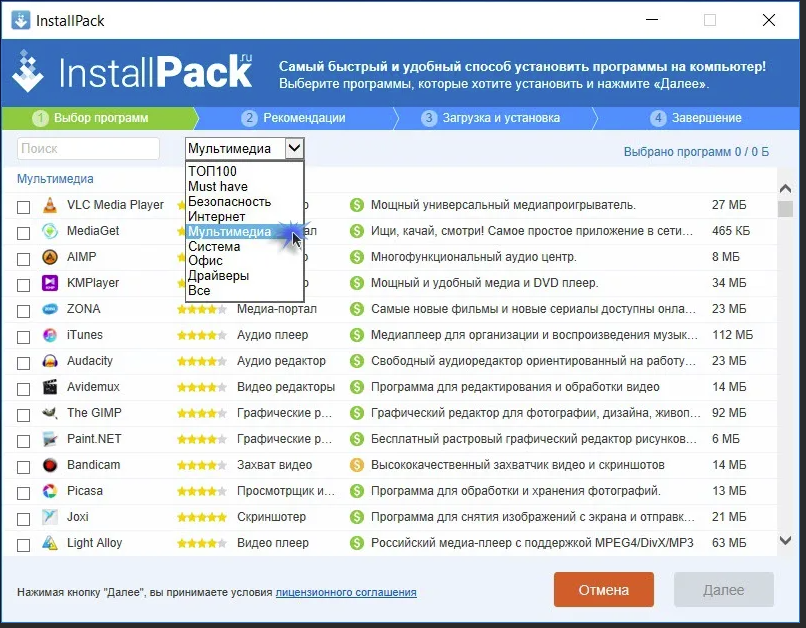Go to step 1 Выбор программ
This screenshot has height=628, width=806.
100,118
